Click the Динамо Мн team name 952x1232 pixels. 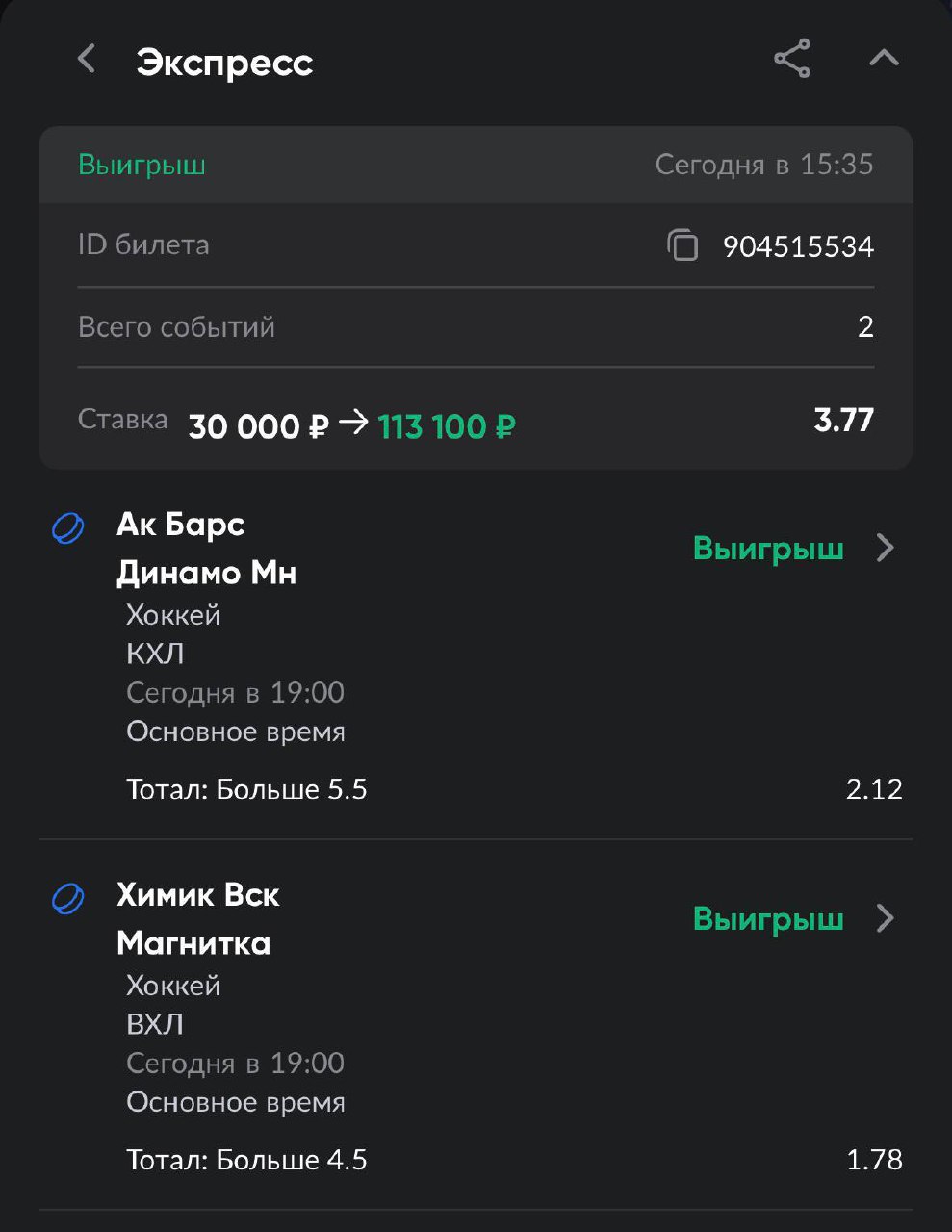tap(206, 574)
